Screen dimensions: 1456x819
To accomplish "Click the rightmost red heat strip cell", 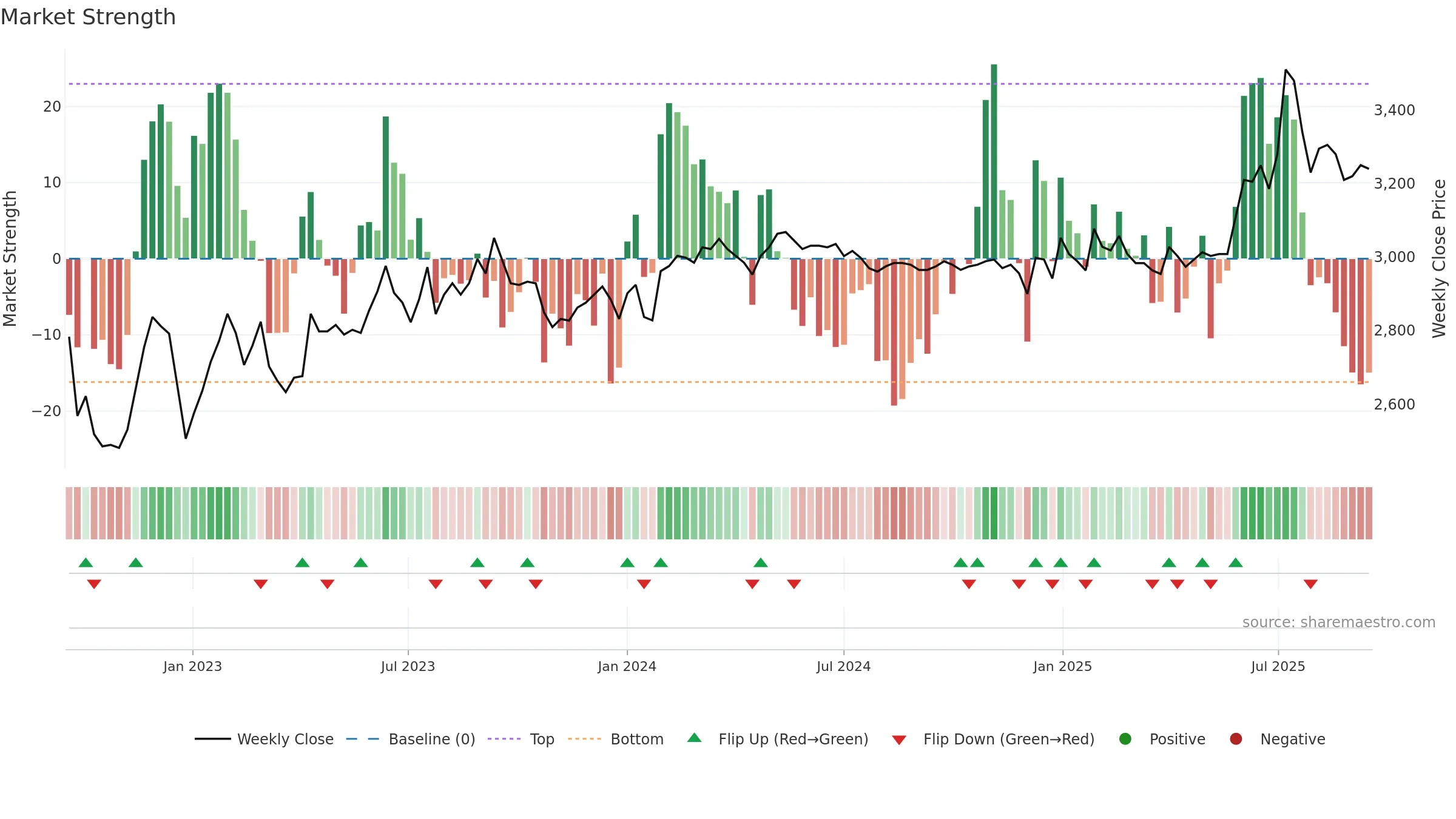I will pos(1369,513).
